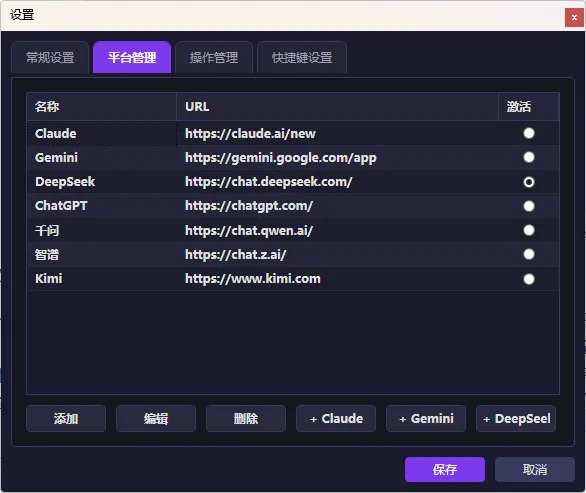Save settings with the 保存 button
Image resolution: width=586 pixels, height=493 pixels.
pos(445,469)
